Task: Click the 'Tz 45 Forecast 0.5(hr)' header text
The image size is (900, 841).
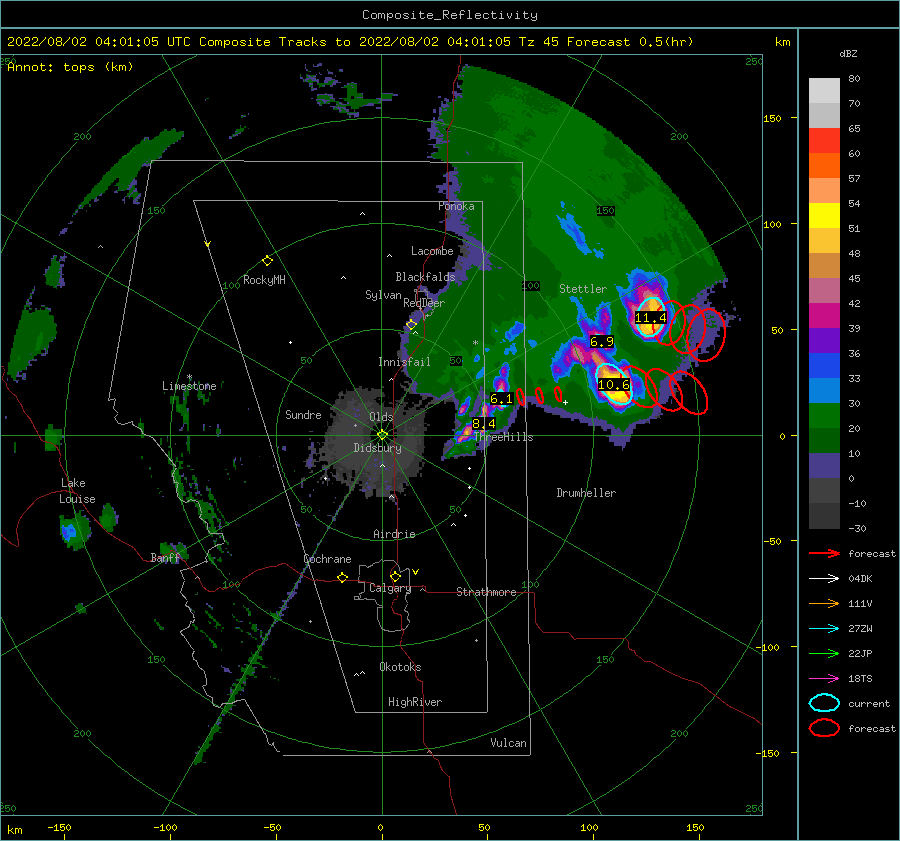Action: 606,42
